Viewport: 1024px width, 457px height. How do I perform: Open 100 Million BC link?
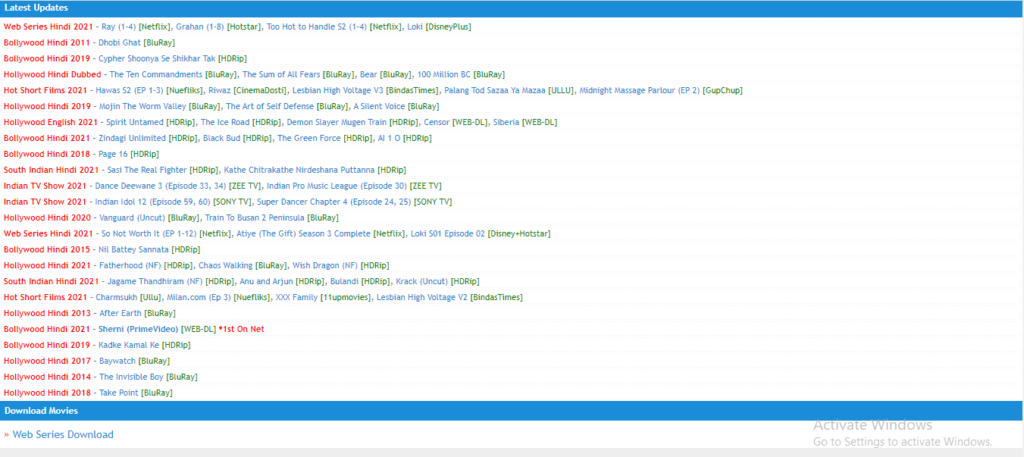tap(443, 74)
